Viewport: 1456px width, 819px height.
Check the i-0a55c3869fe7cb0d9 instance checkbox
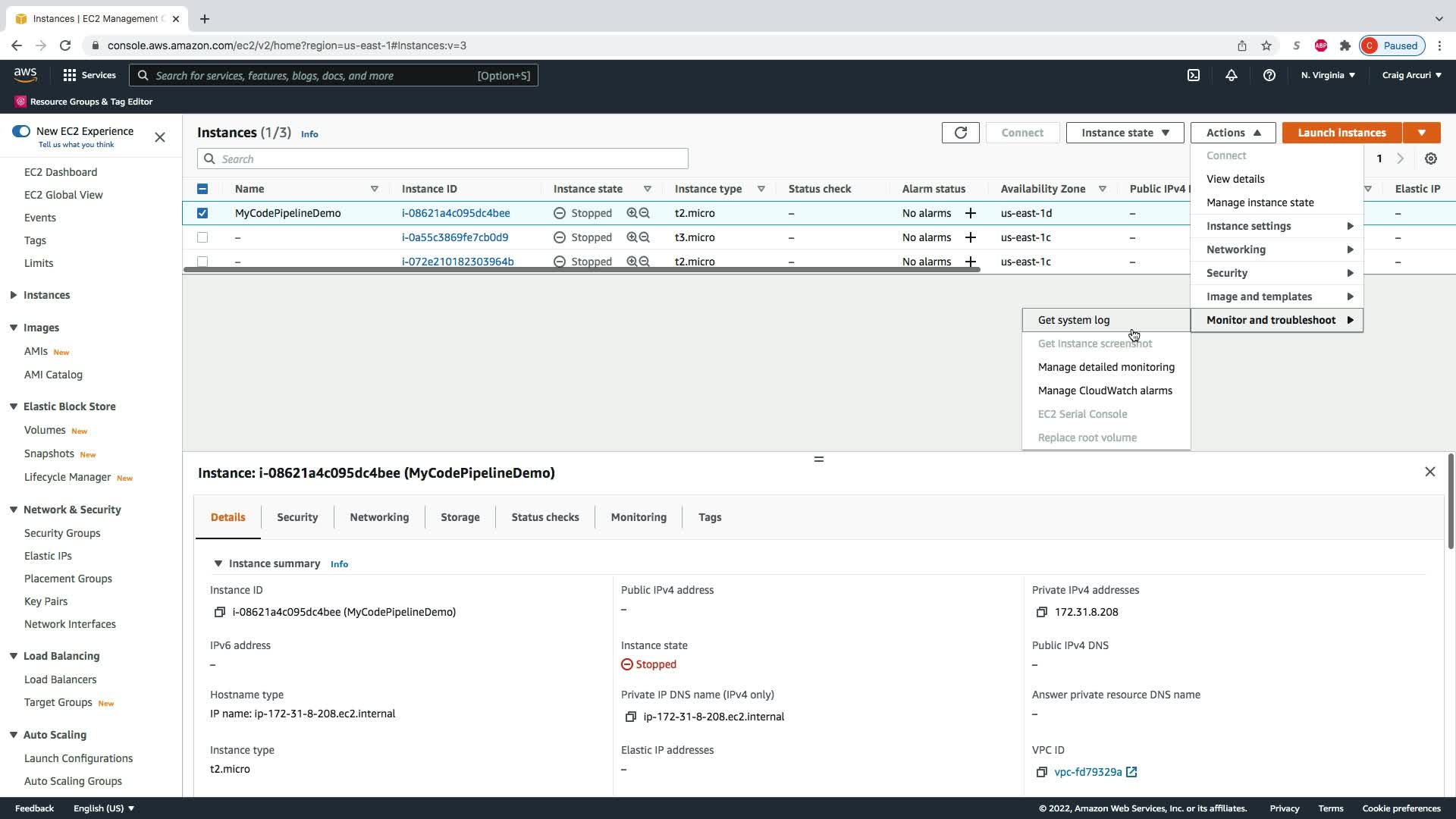[202, 237]
